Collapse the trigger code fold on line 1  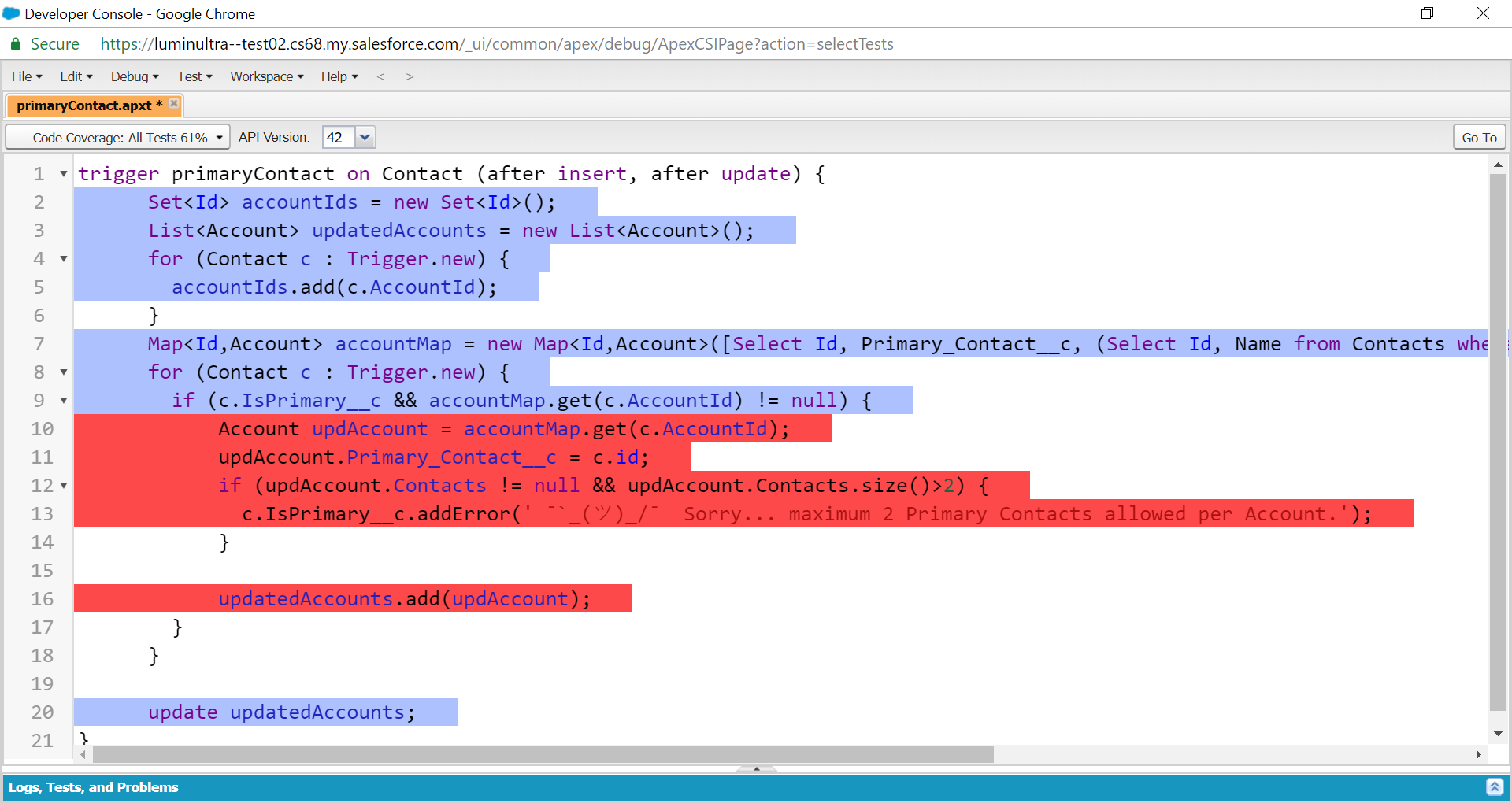point(63,173)
